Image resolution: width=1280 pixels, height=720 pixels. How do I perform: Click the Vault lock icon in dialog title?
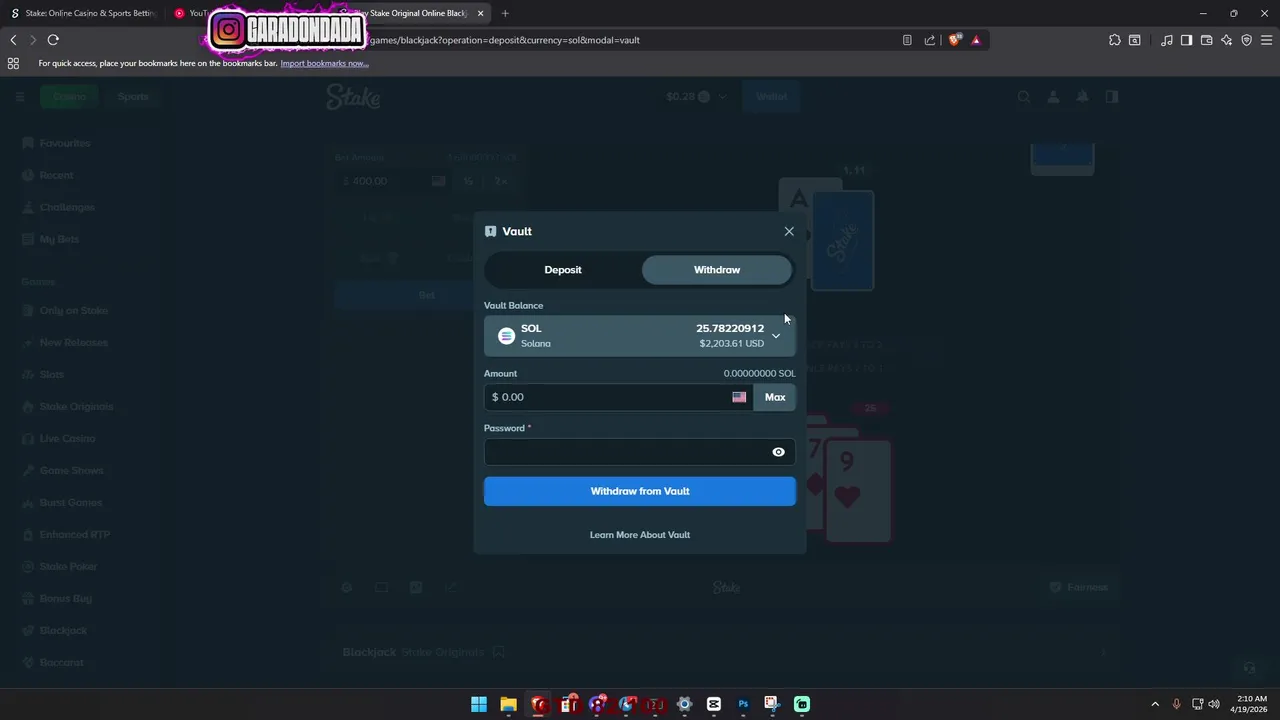490,231
